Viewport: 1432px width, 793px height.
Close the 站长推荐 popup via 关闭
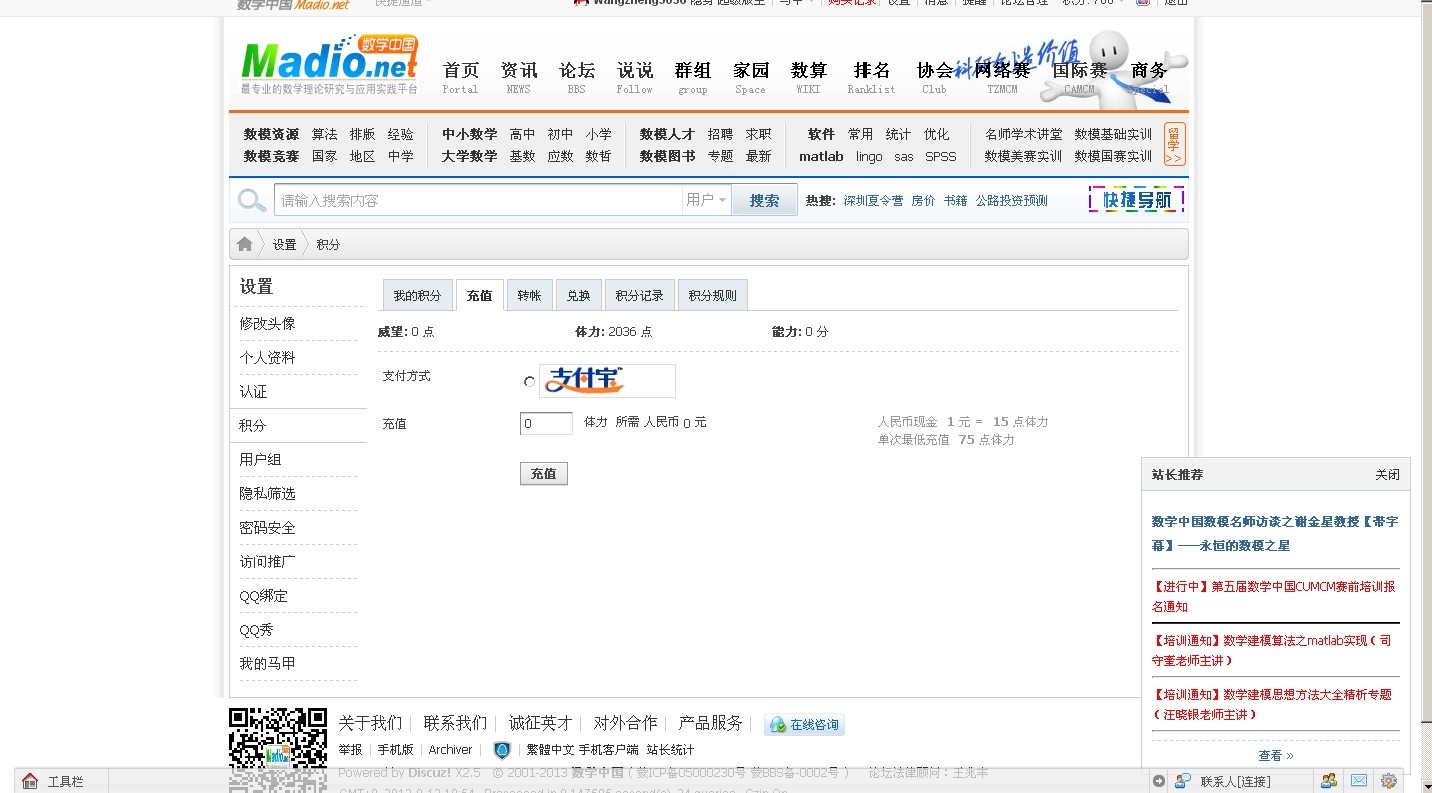pyautogui.click(x=1387, y=475)
